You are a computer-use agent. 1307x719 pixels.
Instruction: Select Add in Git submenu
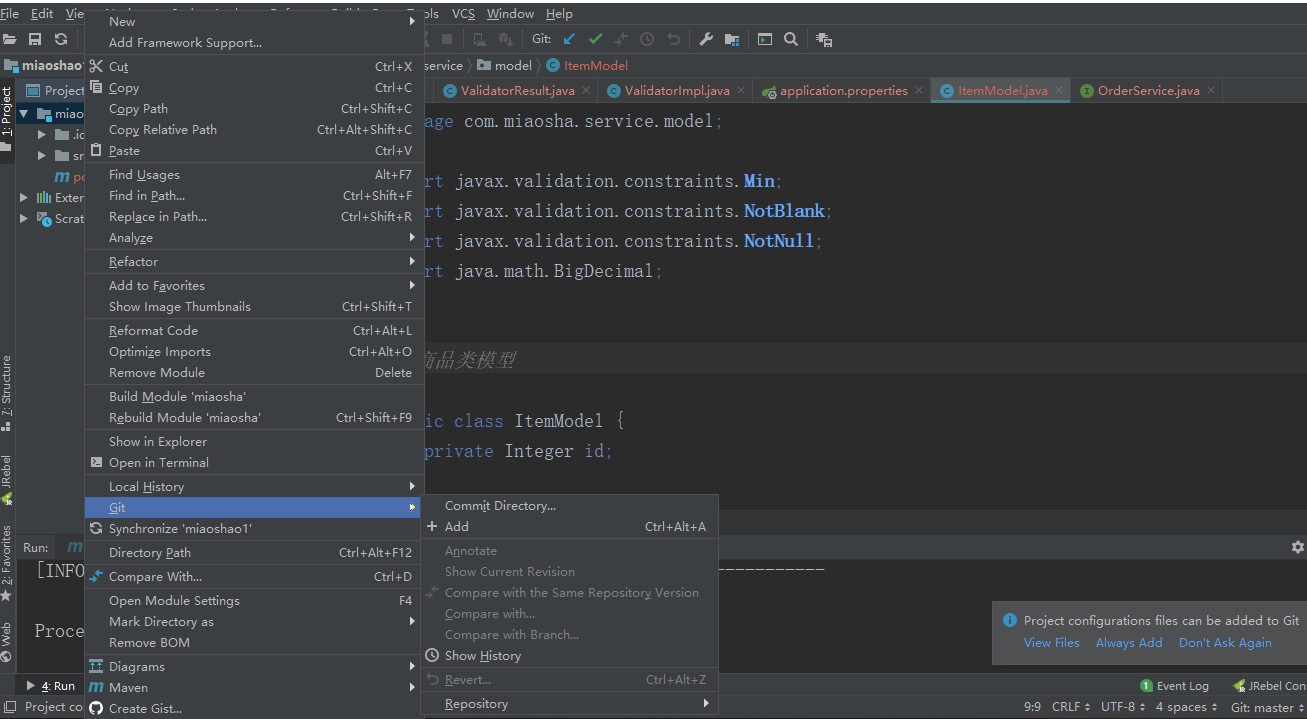coord(568,526)
